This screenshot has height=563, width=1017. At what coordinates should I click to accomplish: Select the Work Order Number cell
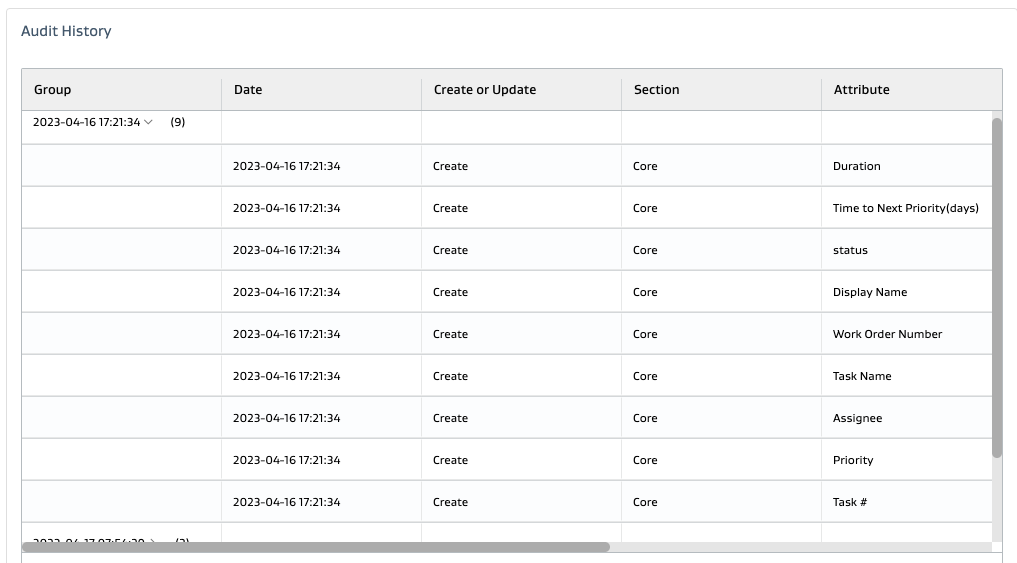[x=887, y=335]
